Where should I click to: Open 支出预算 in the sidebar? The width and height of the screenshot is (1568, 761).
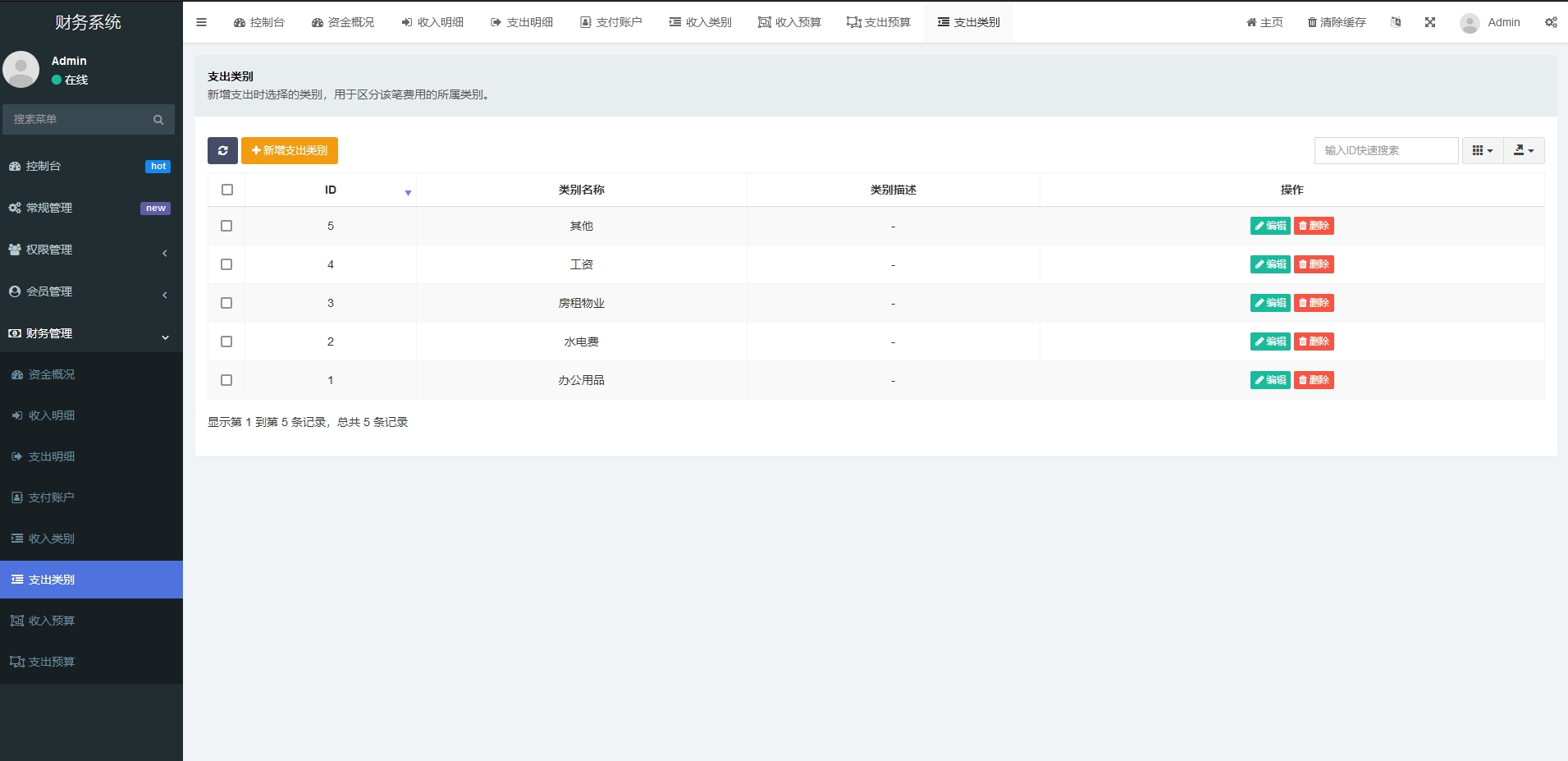pos(51,662)
